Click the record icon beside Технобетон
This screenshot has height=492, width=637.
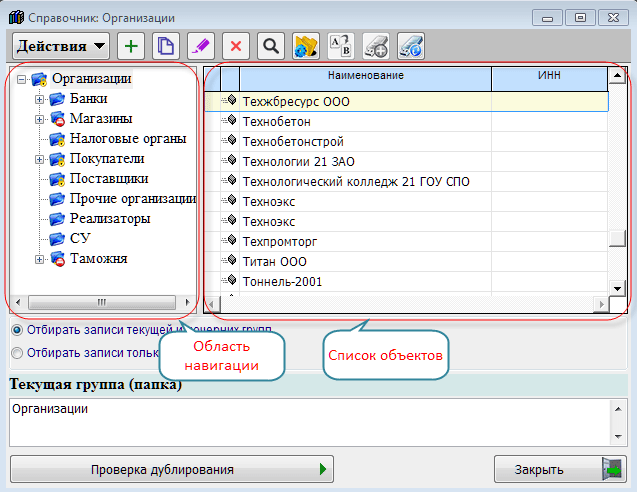[x=230, y=120]
